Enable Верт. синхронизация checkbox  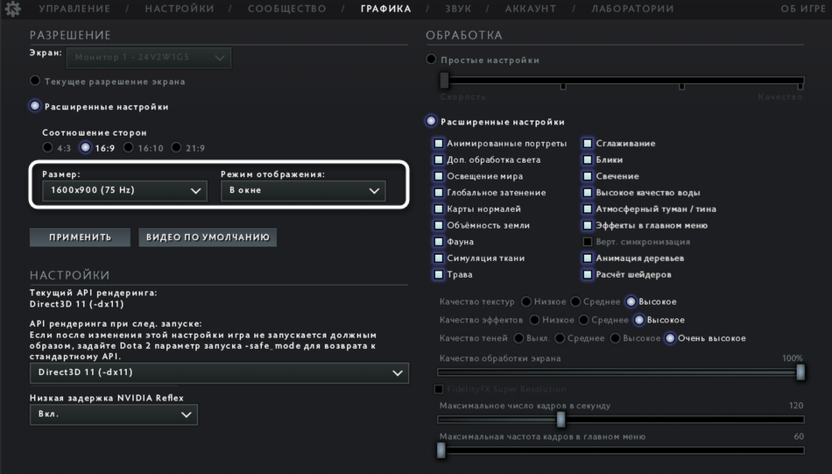[588, 242]
